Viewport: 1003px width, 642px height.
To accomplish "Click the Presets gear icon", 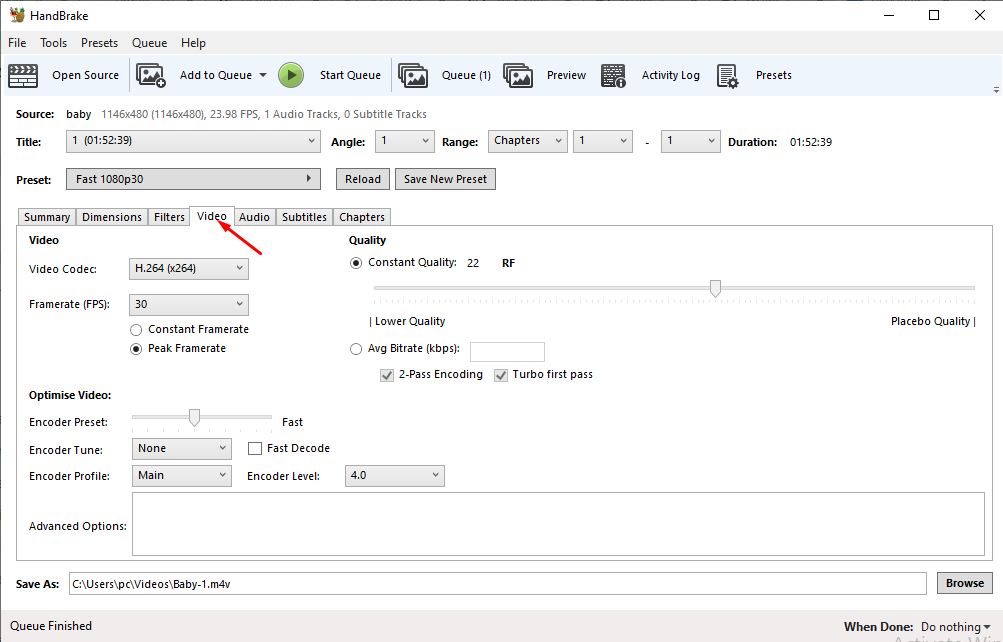I will point(727,75).
